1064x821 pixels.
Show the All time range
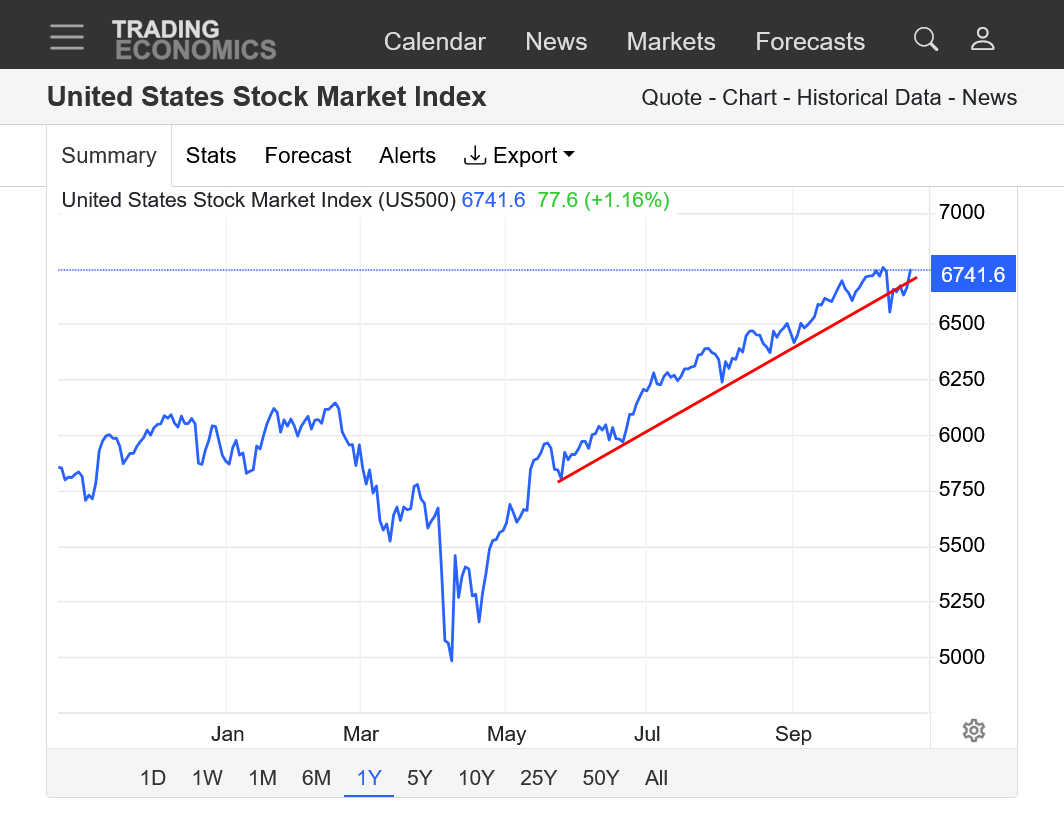(x=656, y=778)
